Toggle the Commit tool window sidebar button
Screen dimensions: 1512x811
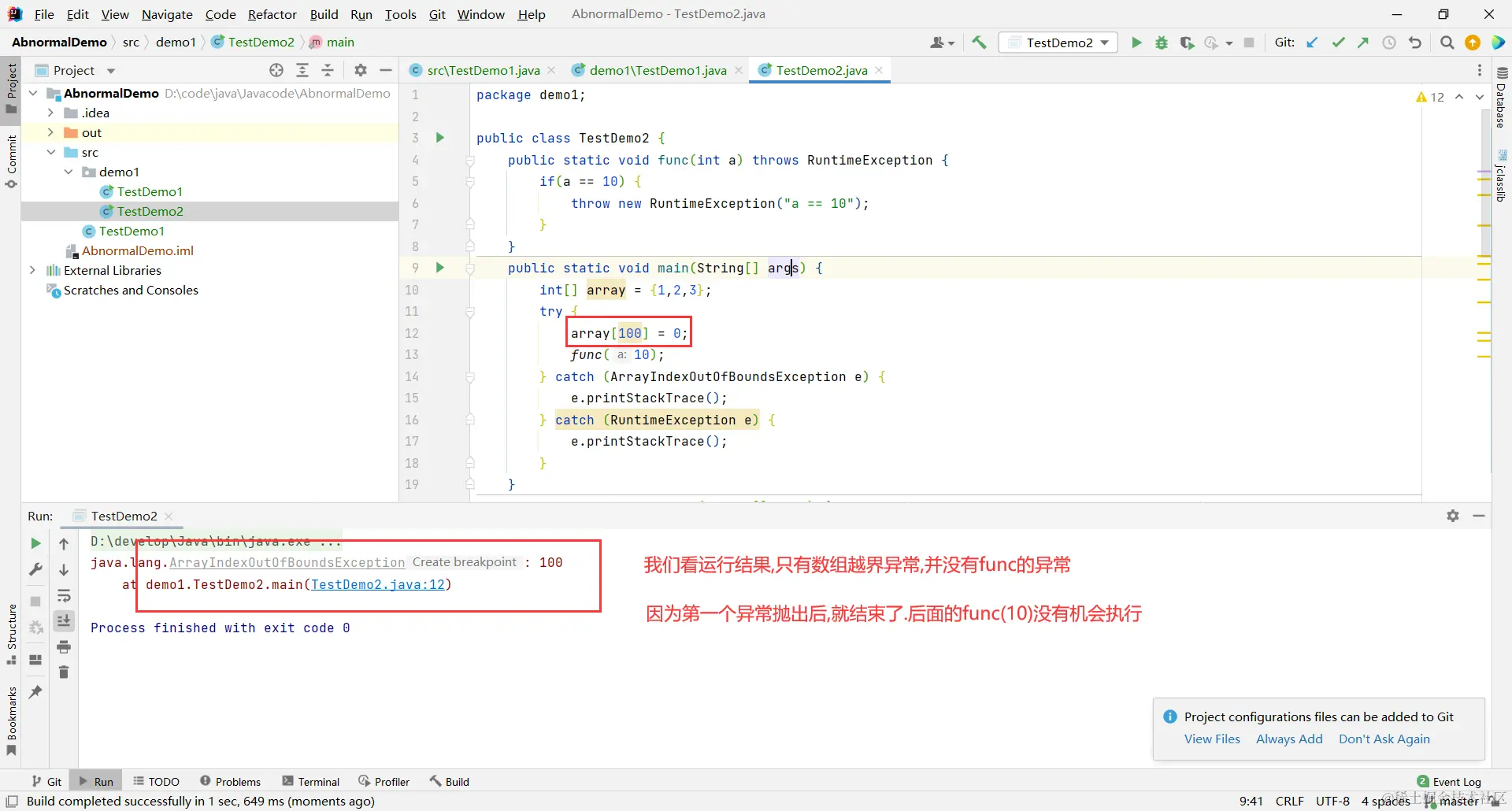11,161
